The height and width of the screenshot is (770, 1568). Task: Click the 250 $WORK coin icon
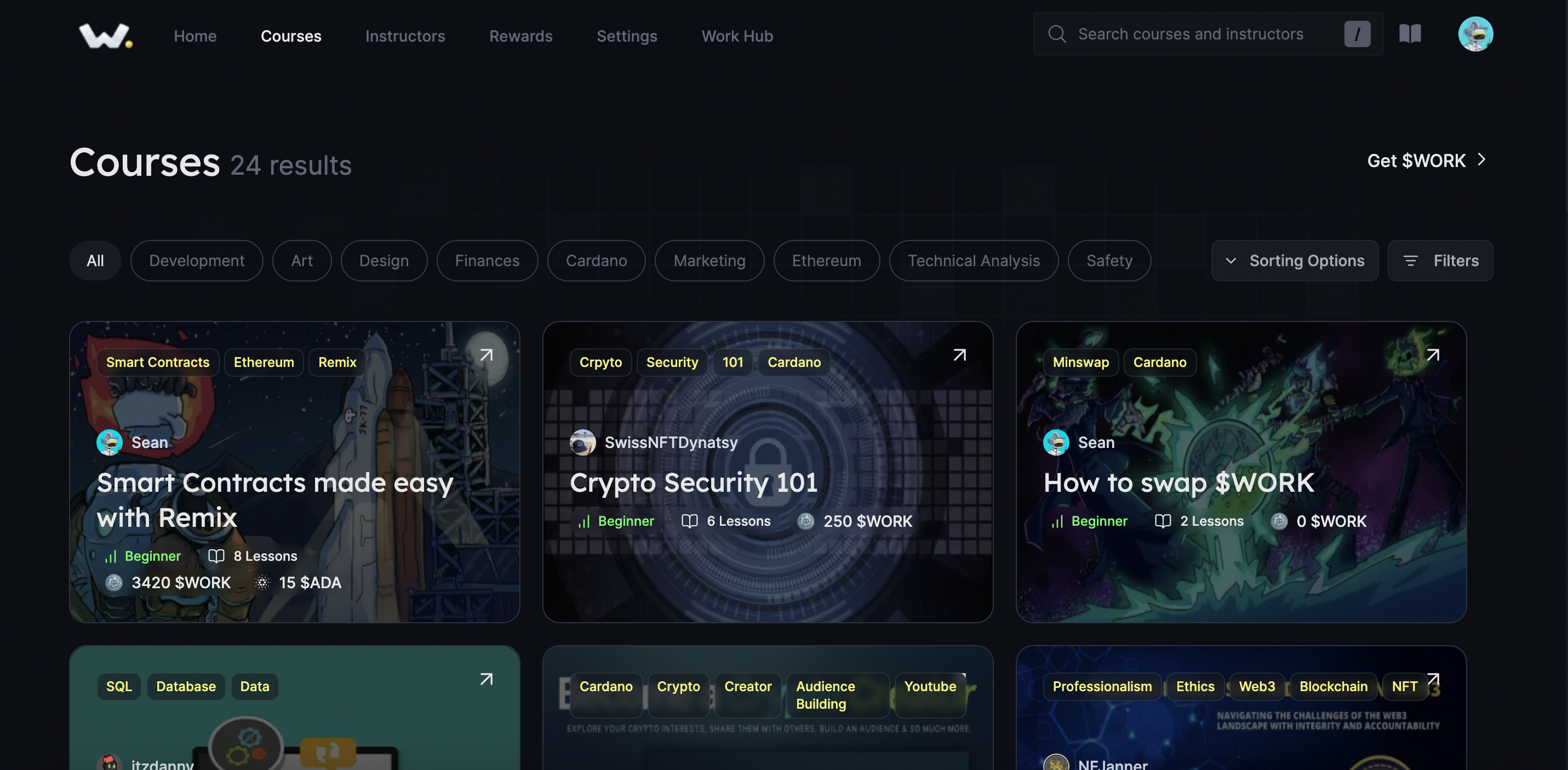pyautogui.click(x=806, y=521)
